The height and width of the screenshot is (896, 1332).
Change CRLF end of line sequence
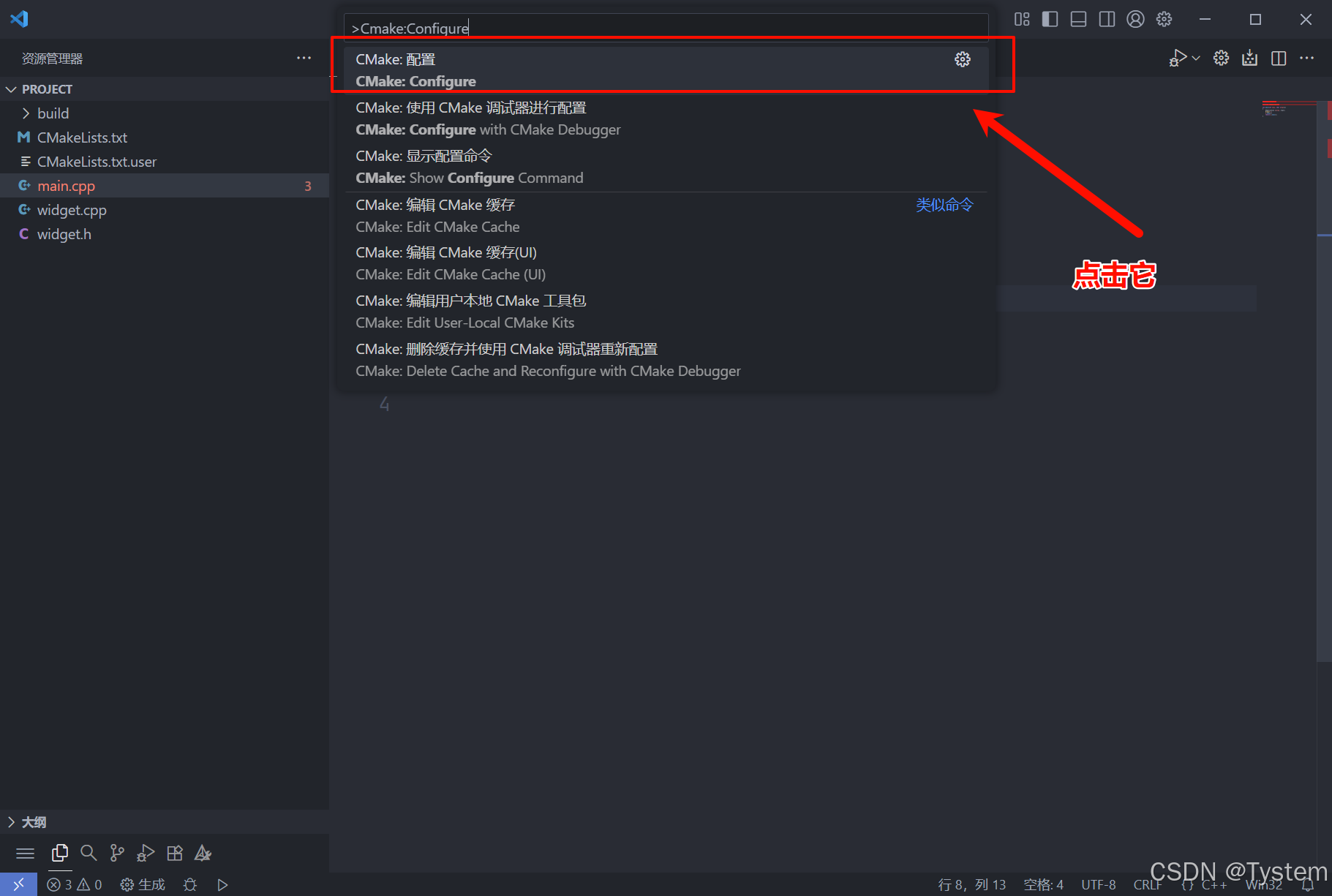click(1148, 884)
